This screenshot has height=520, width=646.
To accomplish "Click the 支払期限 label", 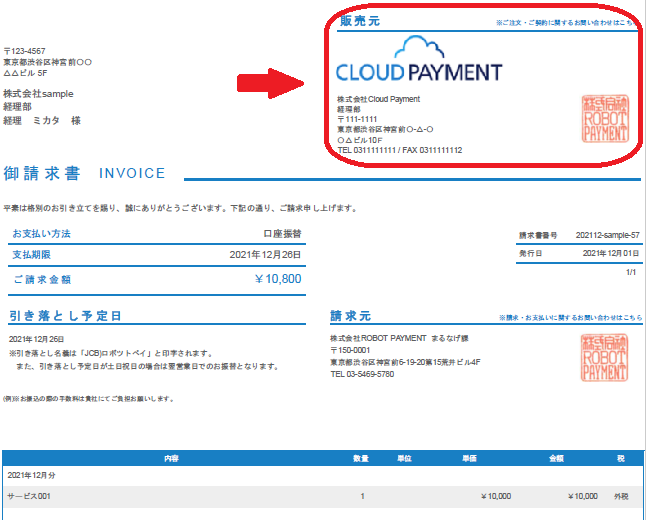I will [x=31, y=255].
